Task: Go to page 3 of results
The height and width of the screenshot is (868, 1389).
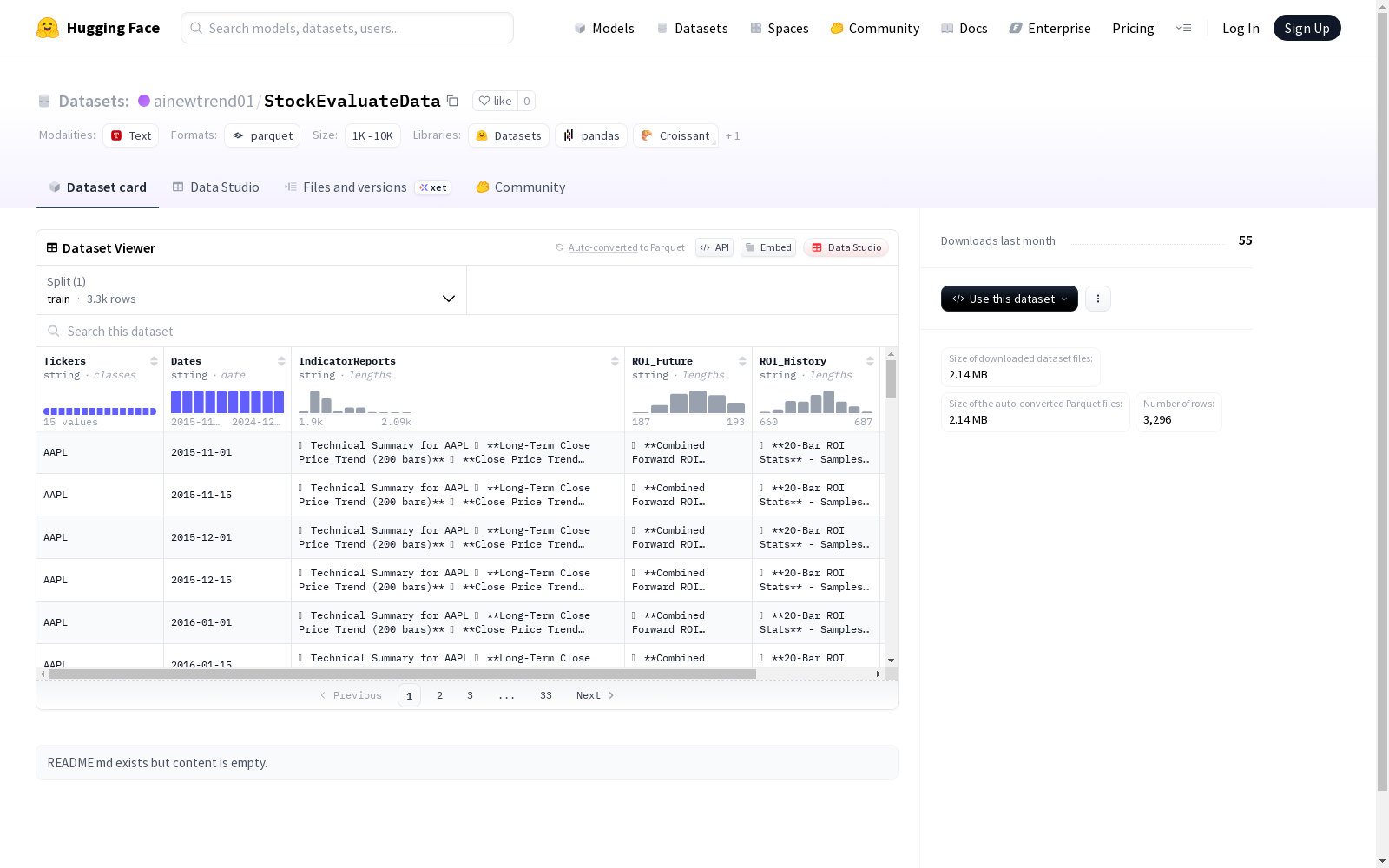Action: pyautogui.click(x=471, y=695)
